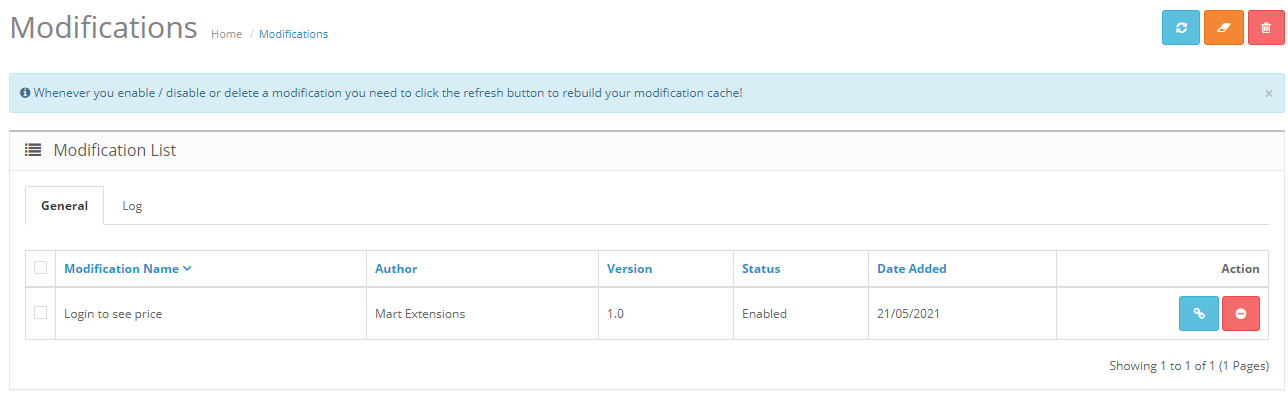The height and width of the screenshot is (404, 1288).
Task: Sort the list by Author column
Action: pyautogui.click(x=396, y=269)
